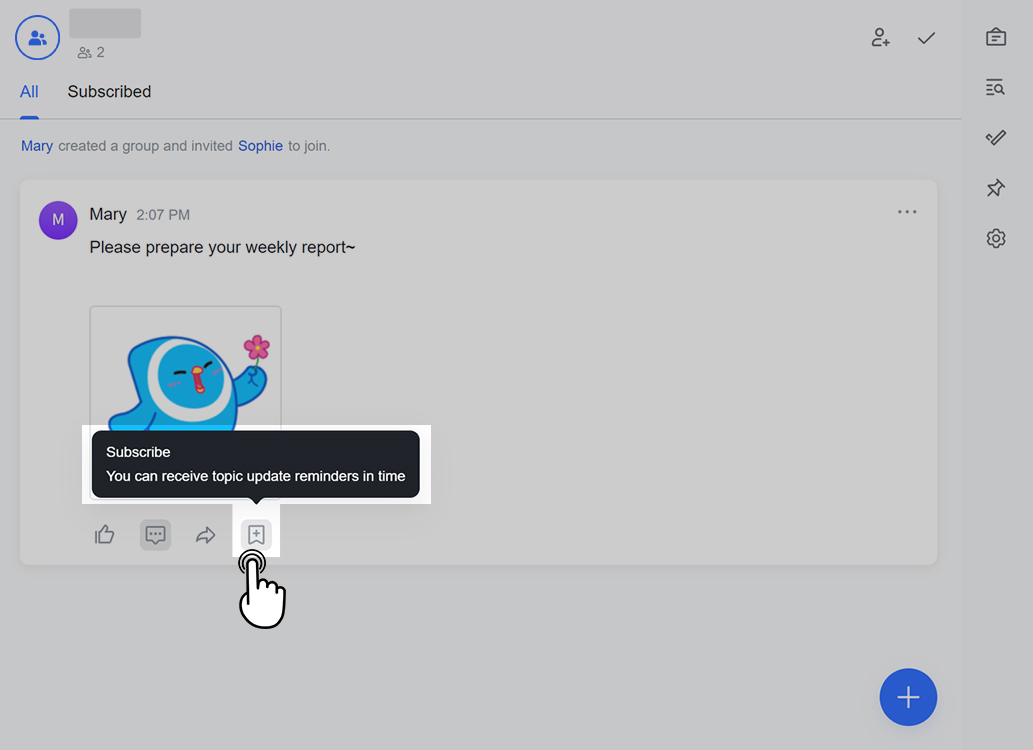Open pinned items via the pin icon
The image size is (1033, 750).
click(995, 188)
